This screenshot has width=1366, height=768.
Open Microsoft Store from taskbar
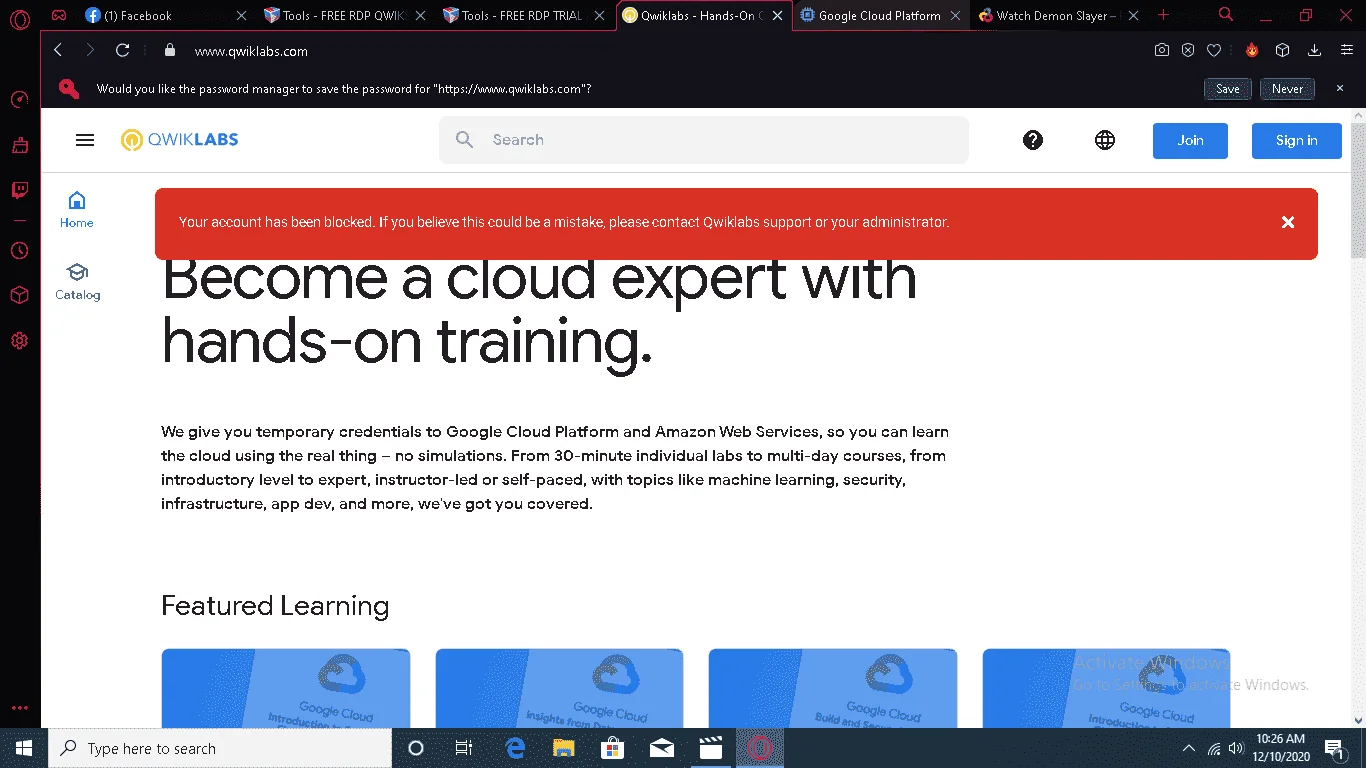[612, 748]
